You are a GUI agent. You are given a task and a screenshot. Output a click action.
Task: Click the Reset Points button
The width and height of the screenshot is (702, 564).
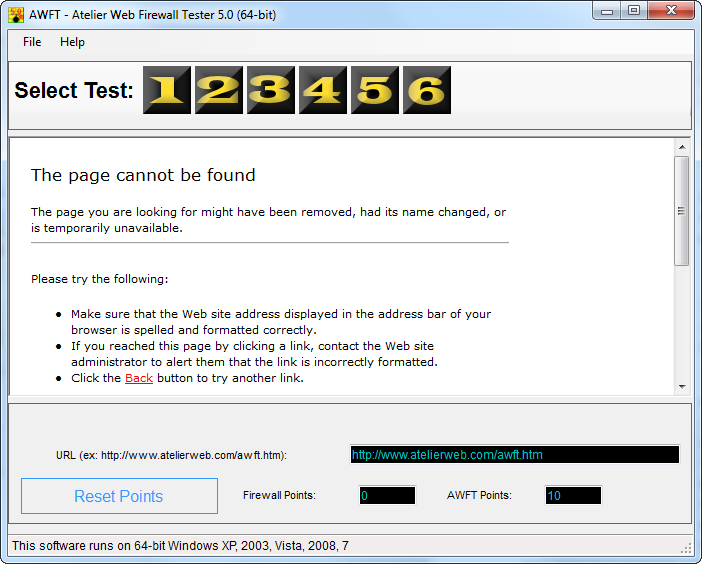pyautogui.click(x=119, y=496)
